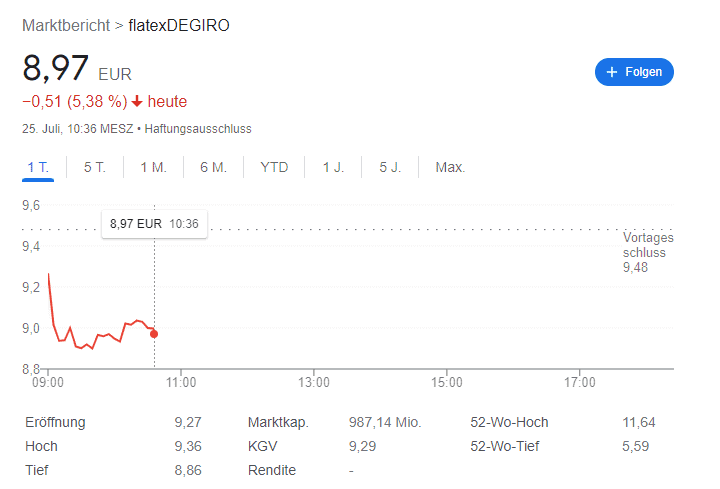The height and width of the screenshot is (489, 720).
Task: Click the Eröffnung value 9,27
Action: [x=188, y=422]
